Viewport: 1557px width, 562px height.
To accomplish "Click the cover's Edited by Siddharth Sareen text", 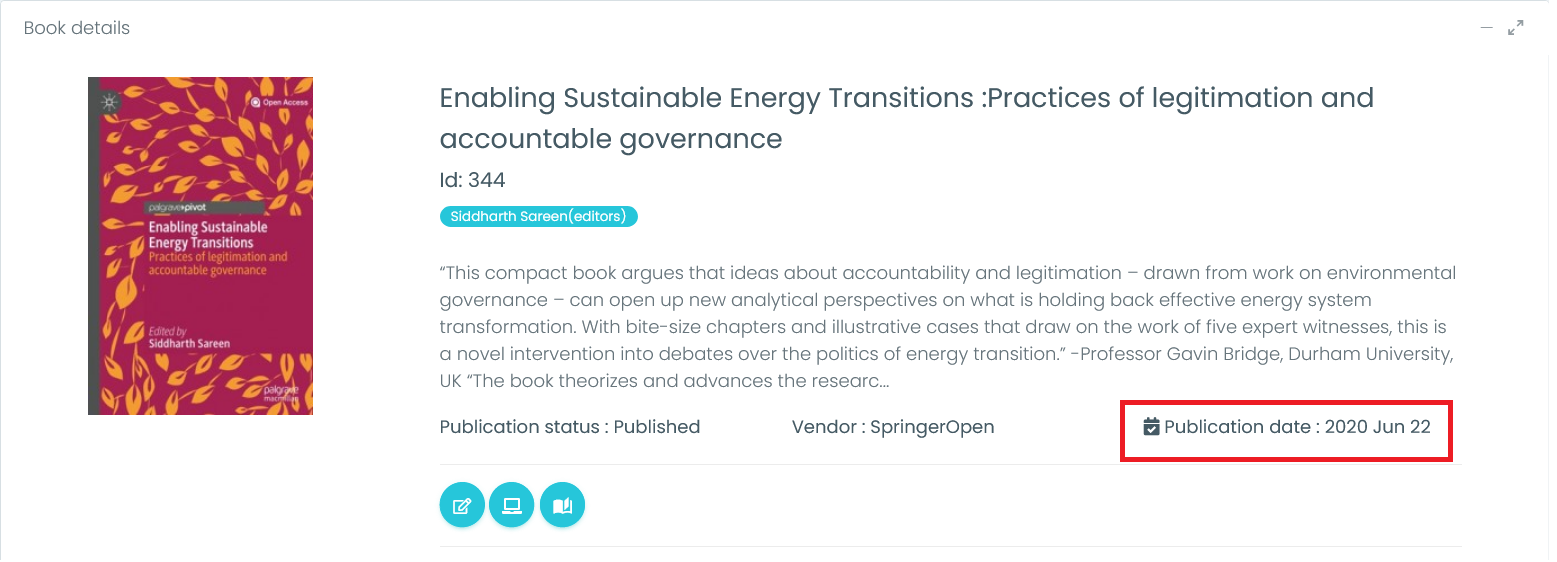I will tap(189, 337).
